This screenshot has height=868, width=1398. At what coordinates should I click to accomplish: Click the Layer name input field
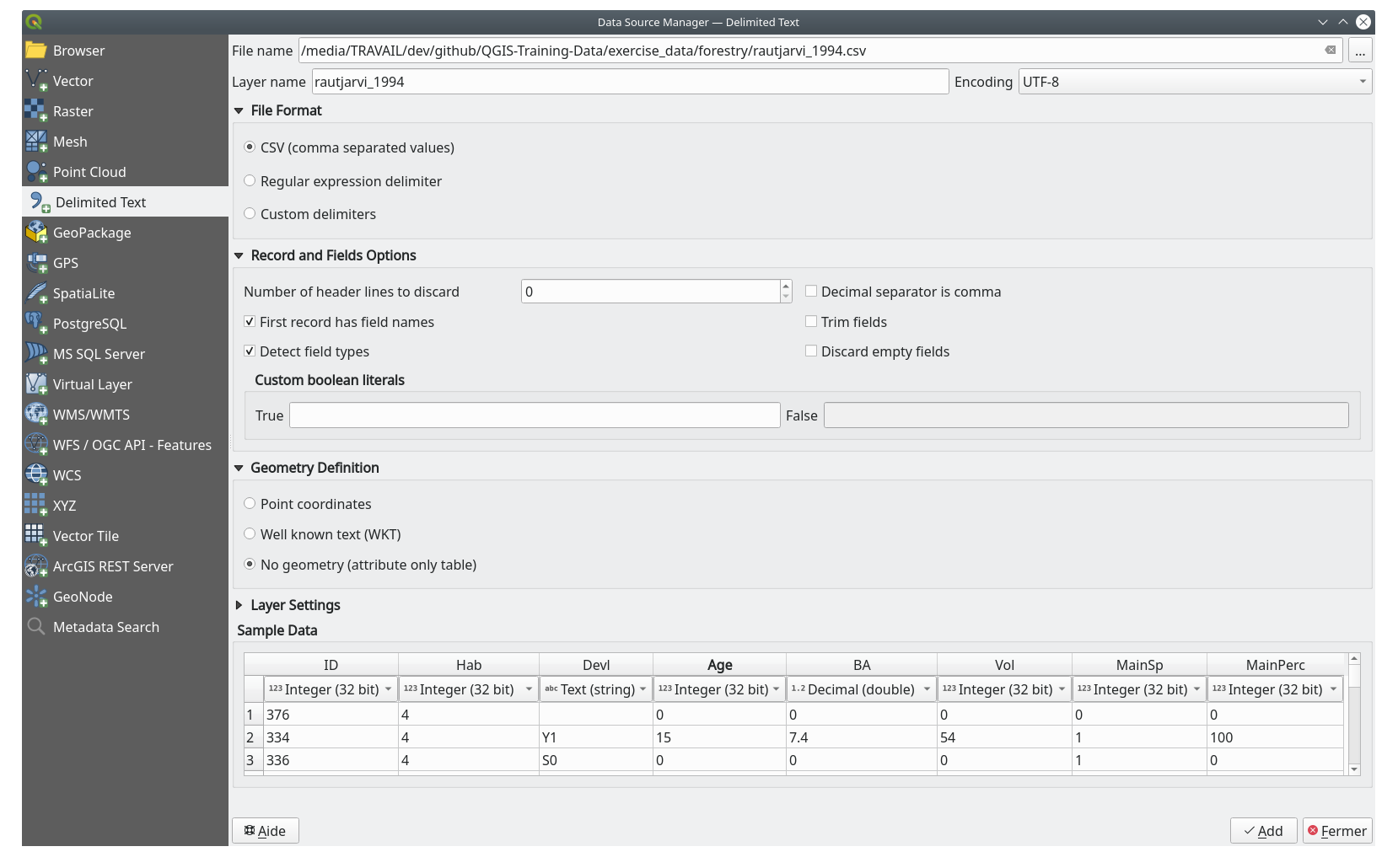pyautogui.click(x=628, y=81)
